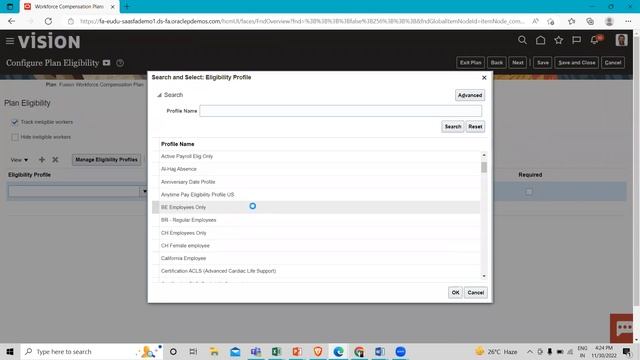Go to the Home icon in header
Screen dimensions: 640x360
tap(540, 40)
